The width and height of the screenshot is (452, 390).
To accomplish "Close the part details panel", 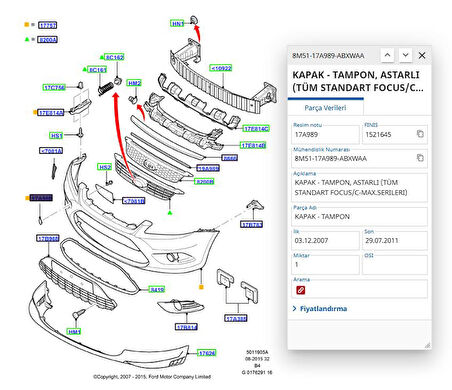I will pyautogui.click(x=422, y=56).
